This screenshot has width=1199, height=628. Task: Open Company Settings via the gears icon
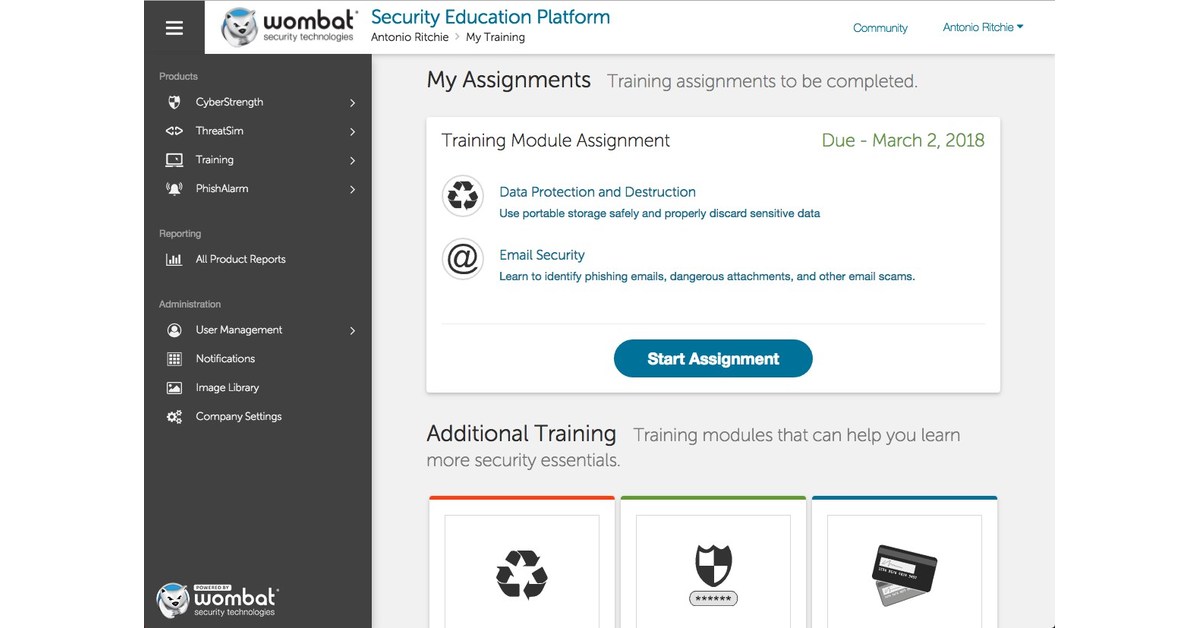[174, 416]
